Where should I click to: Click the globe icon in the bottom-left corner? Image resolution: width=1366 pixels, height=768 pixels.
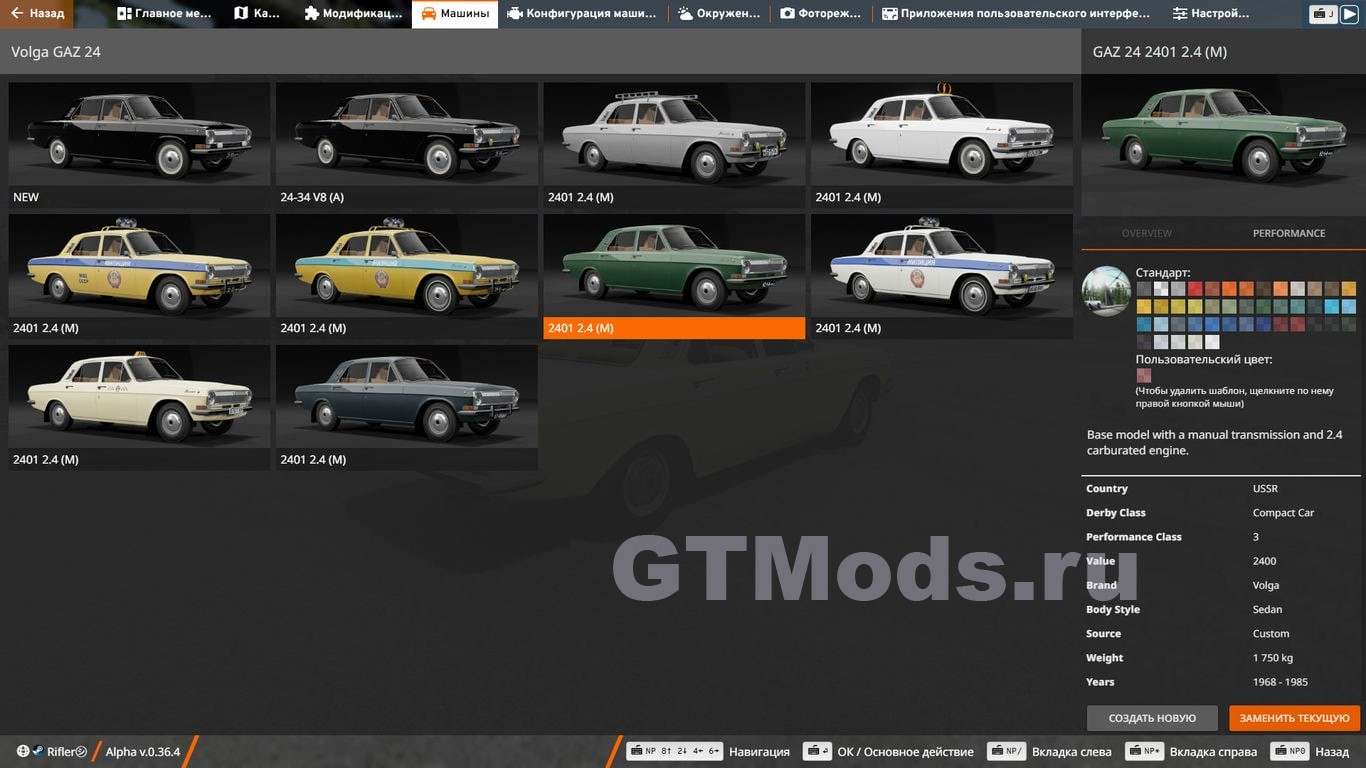pyautogui.click(x=23, y=751)
